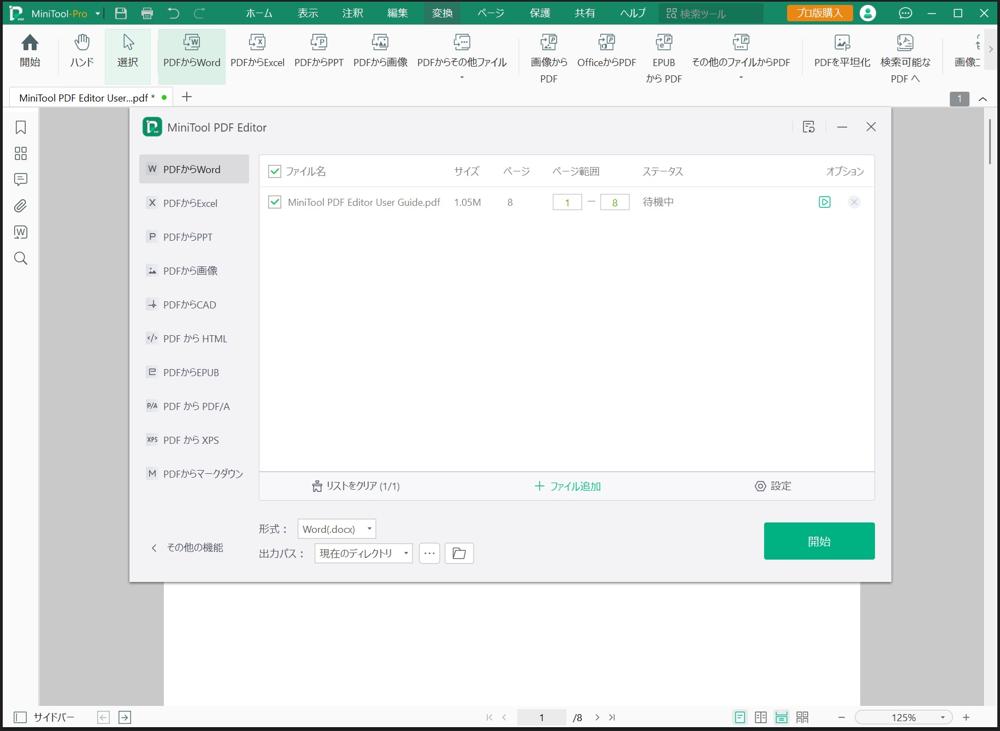This screenshot has width=1000, height=731.
Task: Choose 画像からPDF in the ribbon
Action: click(x=548, y=58)
